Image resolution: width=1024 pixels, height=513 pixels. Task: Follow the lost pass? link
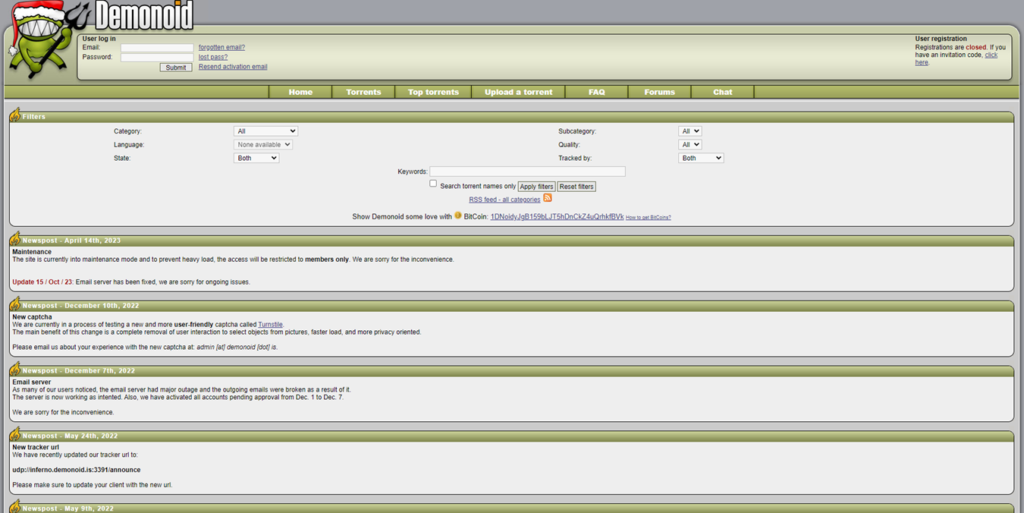coord(213,57)
